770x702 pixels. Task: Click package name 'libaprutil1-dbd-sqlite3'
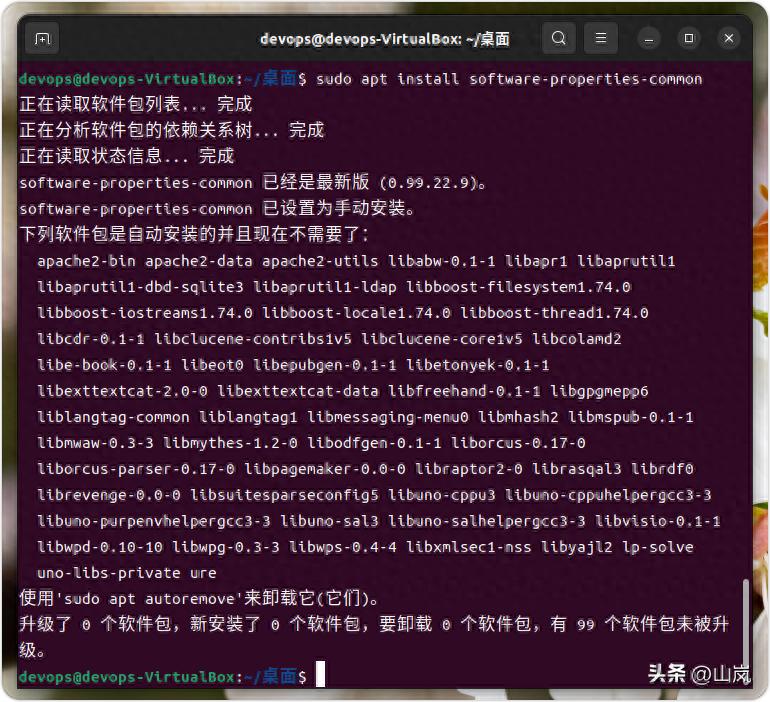140,287
